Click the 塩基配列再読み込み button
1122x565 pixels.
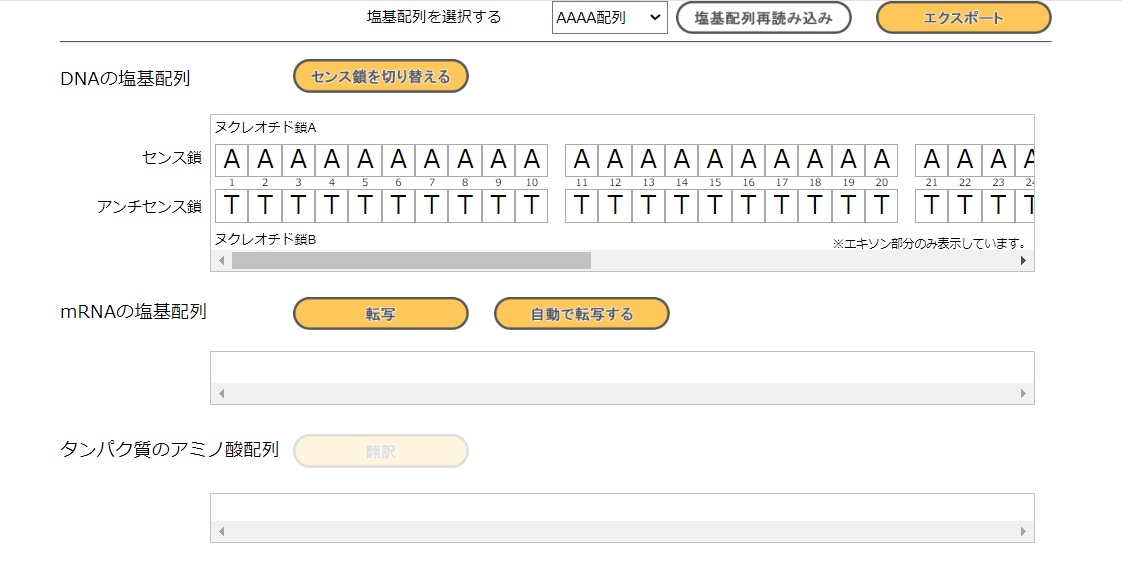[x=764, y=18]
